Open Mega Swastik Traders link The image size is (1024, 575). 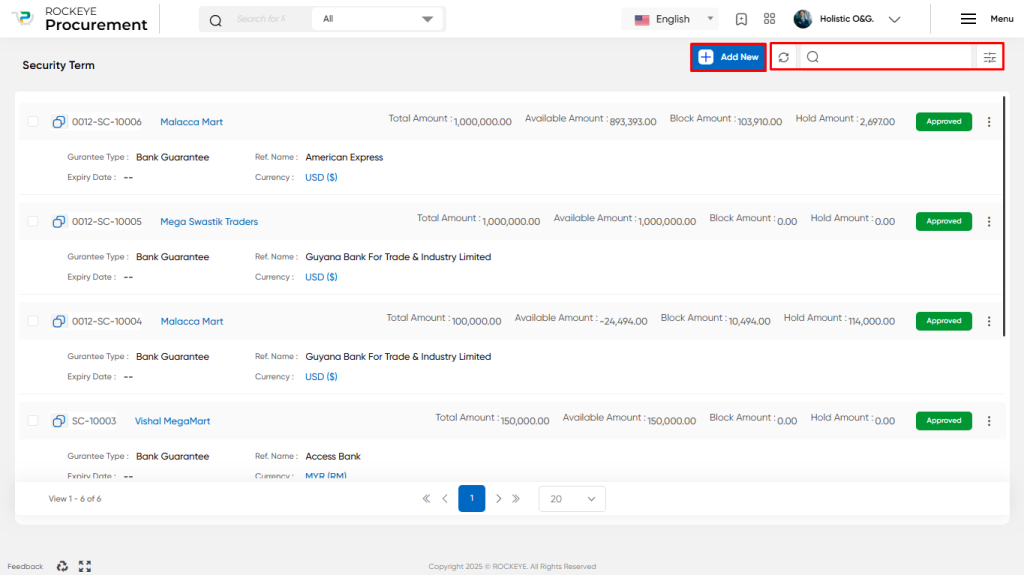pos(209,222)
